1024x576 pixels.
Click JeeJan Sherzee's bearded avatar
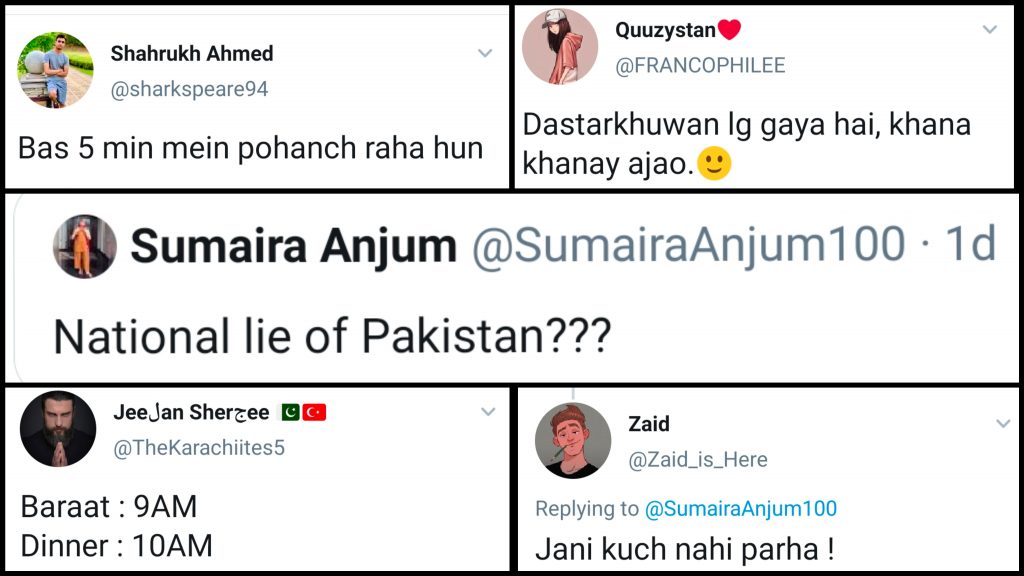[x=57, y=429]
